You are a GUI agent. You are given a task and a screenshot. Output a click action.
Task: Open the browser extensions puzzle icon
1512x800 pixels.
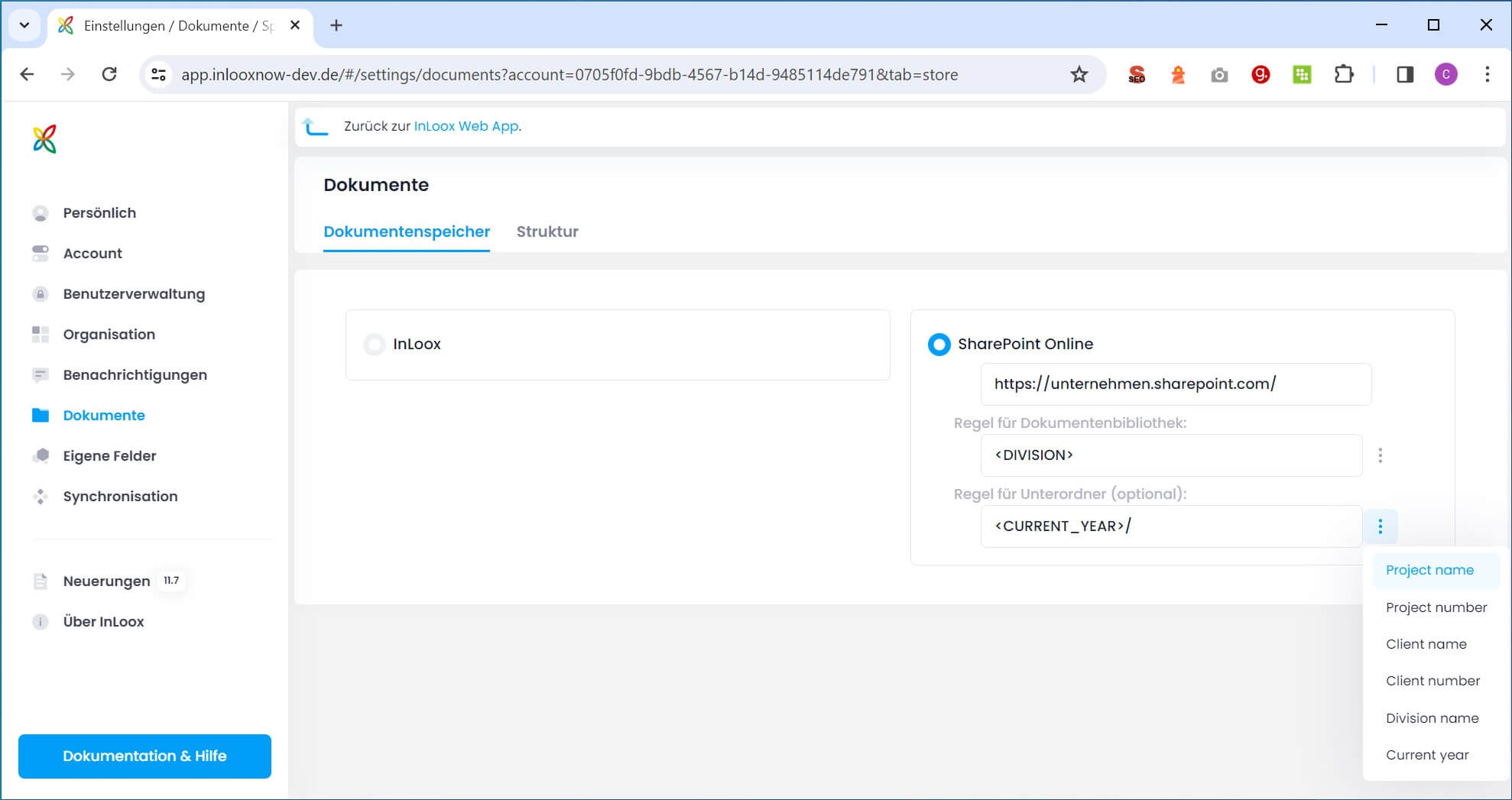coord(1345,74)
